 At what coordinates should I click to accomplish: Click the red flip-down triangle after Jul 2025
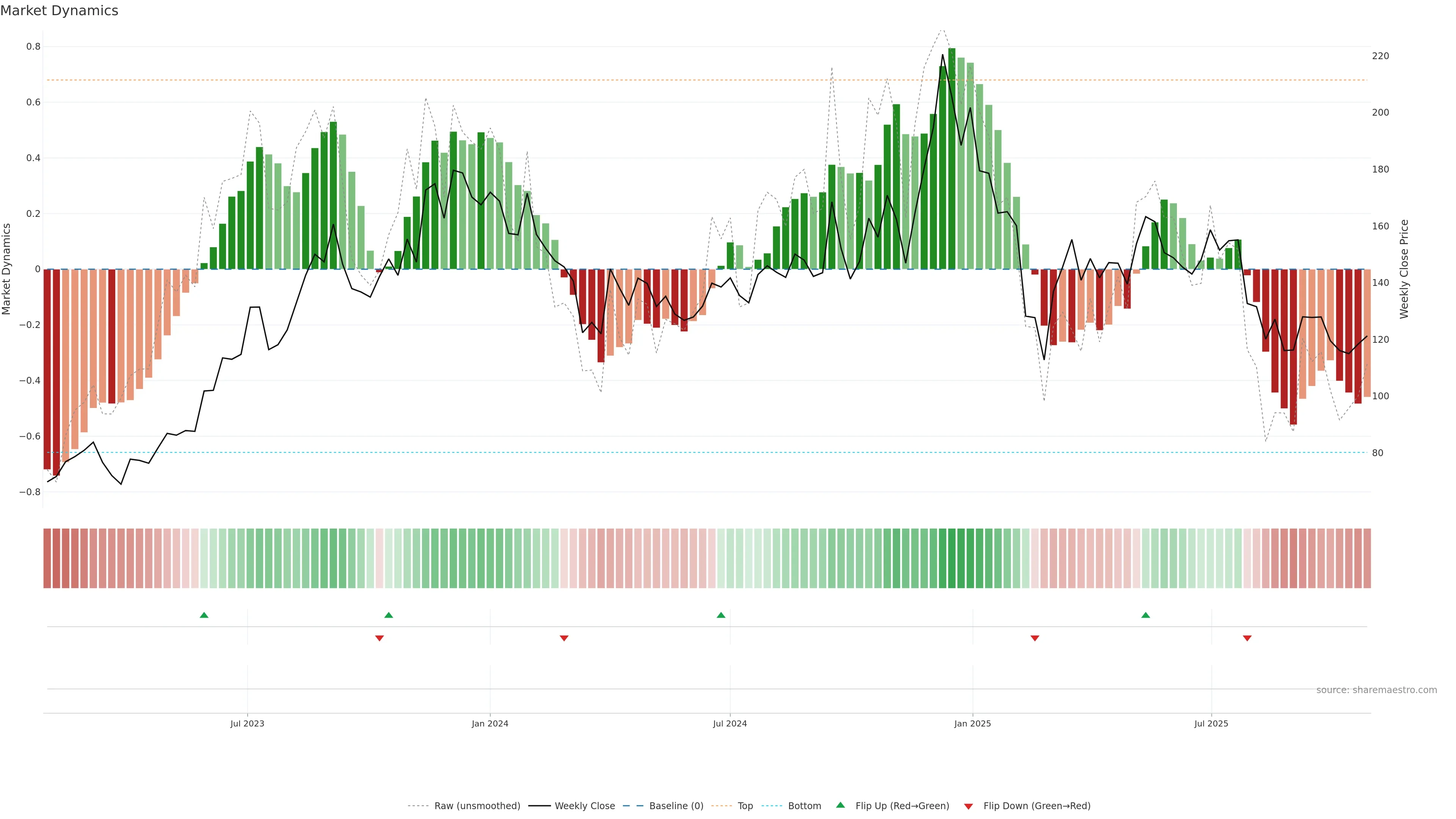coord(1247,638)
